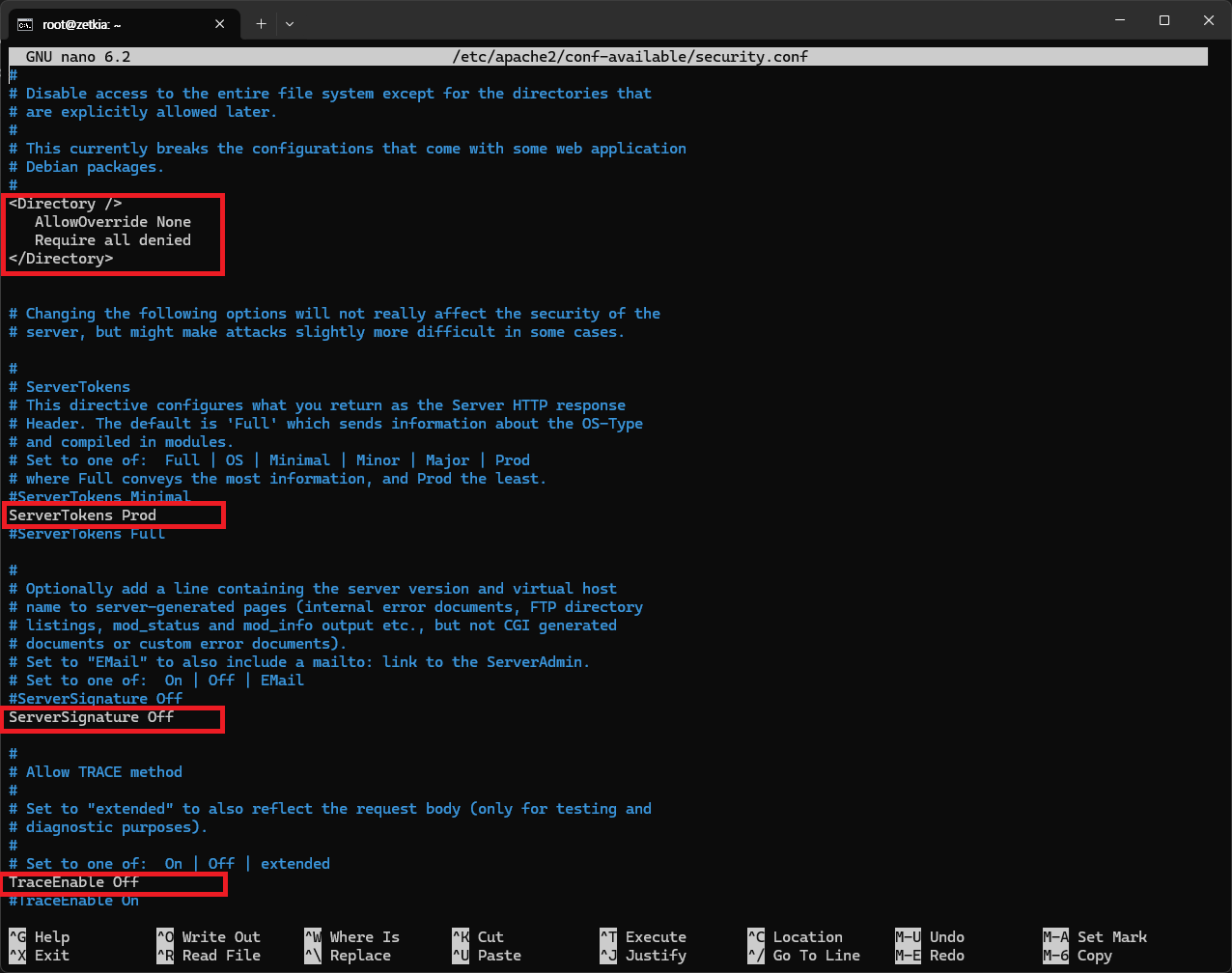This screenshot has height=973, width=1232.
Task: Maximize the terminal window
Action: coord(1164,21)
